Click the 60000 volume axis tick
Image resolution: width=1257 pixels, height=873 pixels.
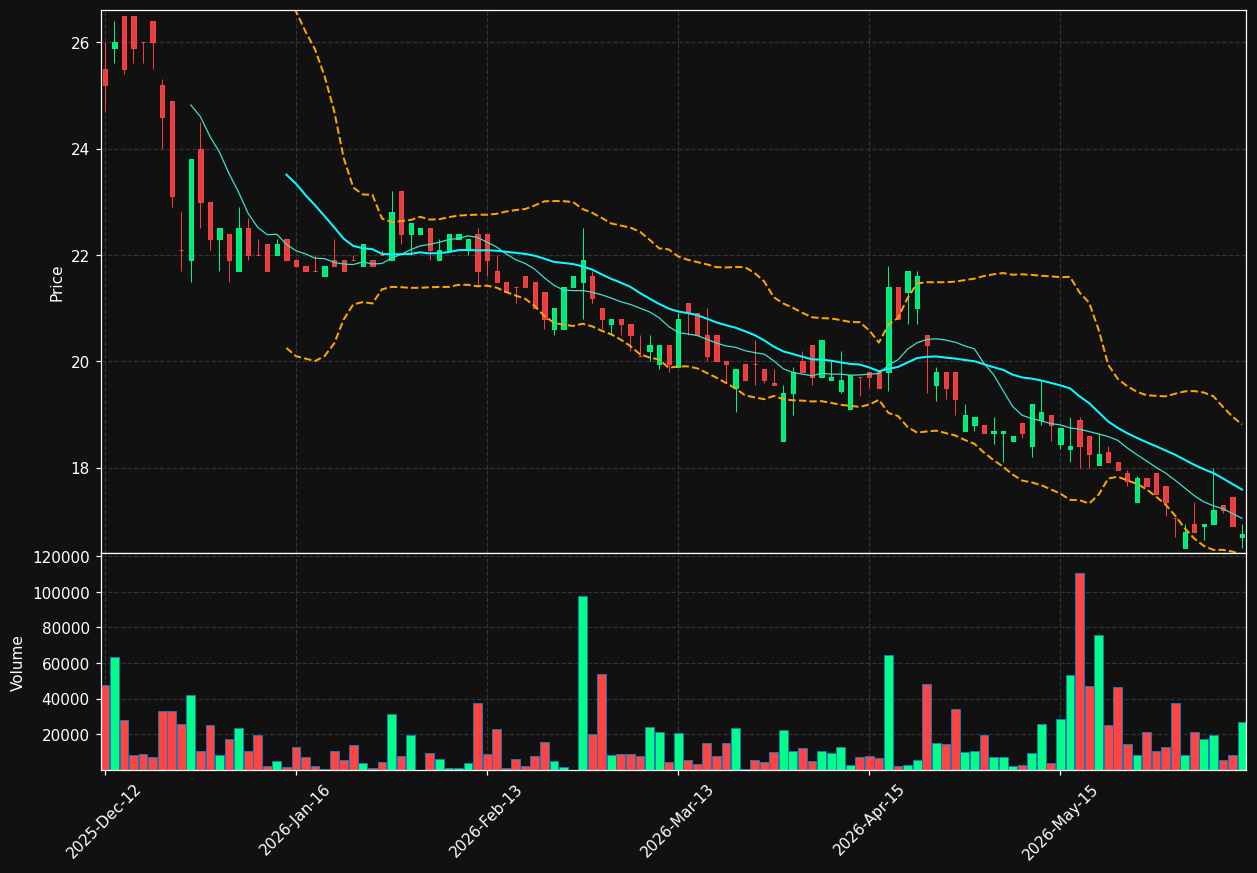(x=66, y=664)
